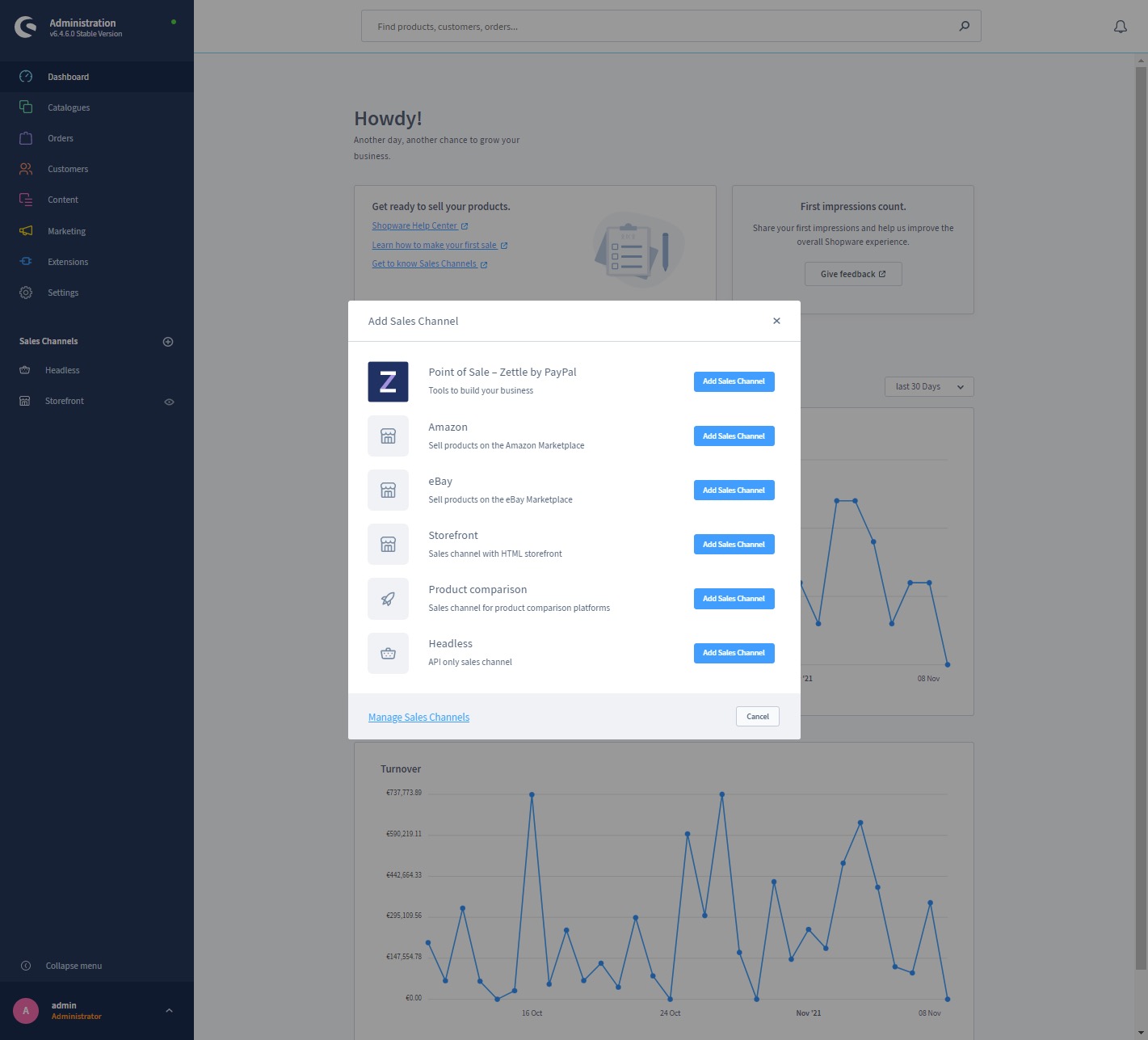Click the Customers people icon
This screenshot has width=1148, height=1040.
tap(26, 169)
